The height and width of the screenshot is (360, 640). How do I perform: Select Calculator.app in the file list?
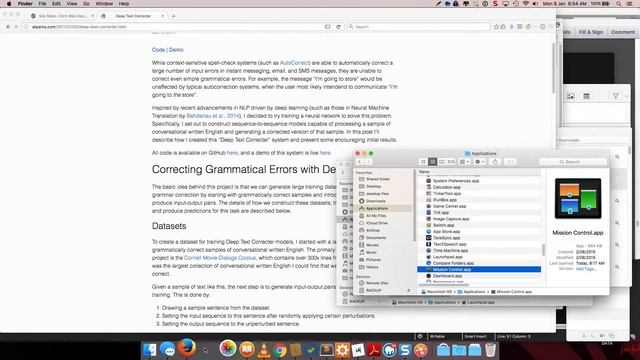447,187
